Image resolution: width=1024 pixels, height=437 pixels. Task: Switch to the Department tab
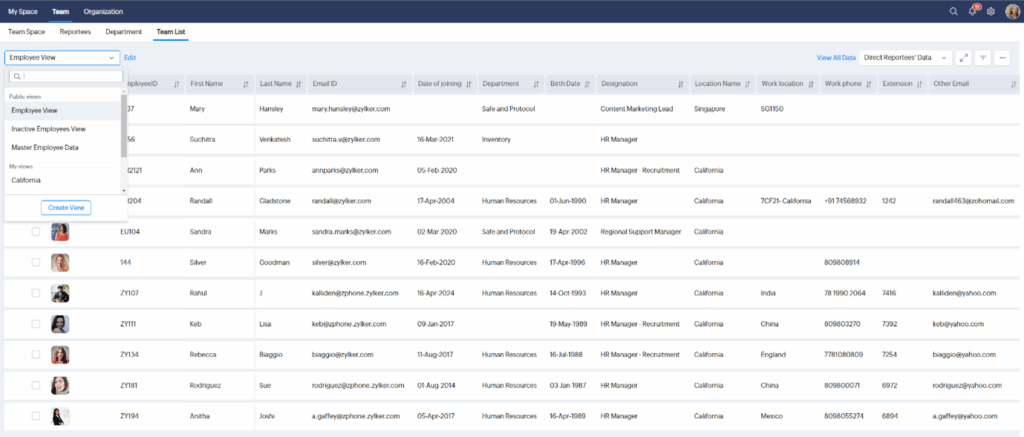(123, 32)
